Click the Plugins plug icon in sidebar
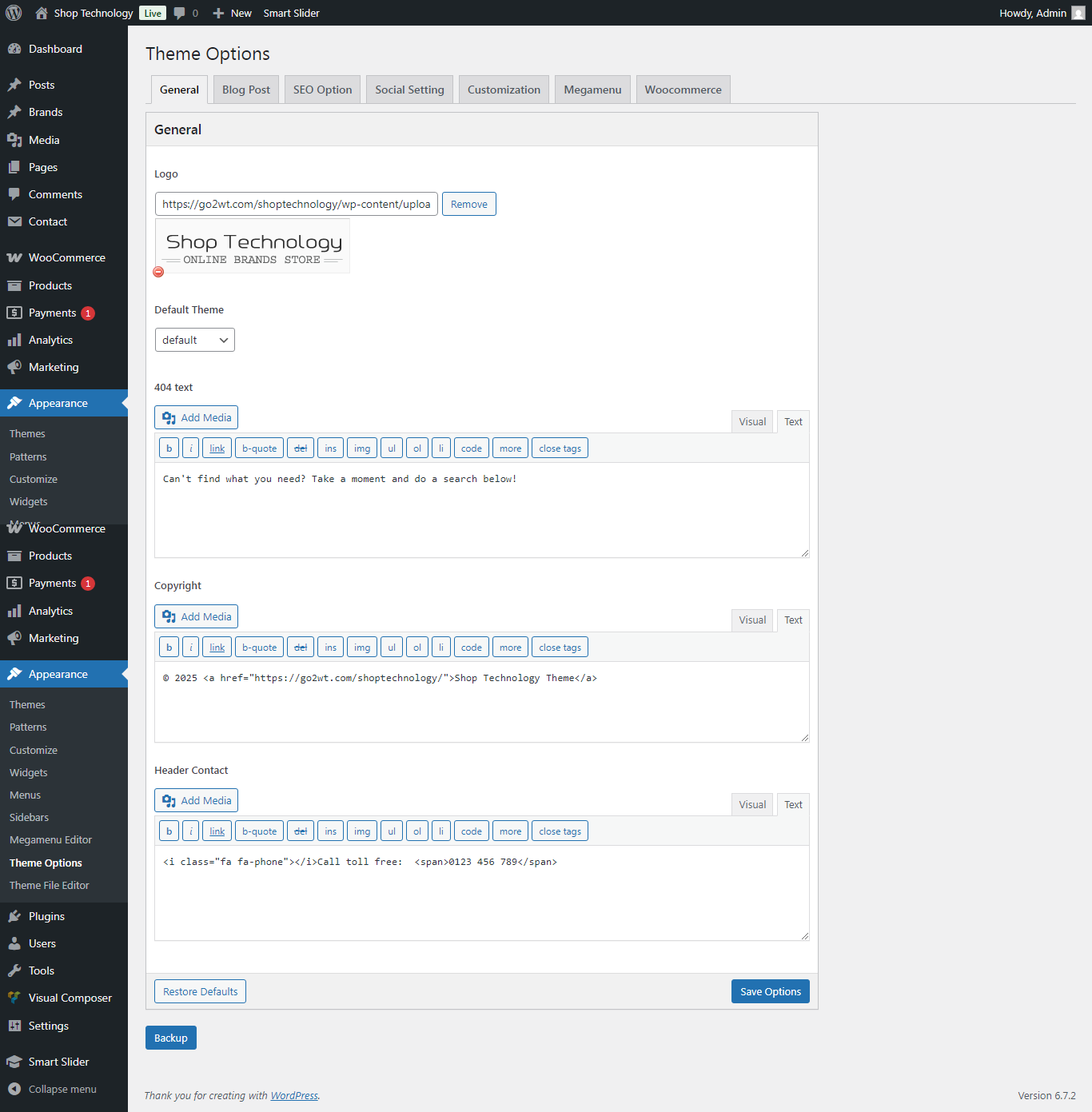 (14, 916)
